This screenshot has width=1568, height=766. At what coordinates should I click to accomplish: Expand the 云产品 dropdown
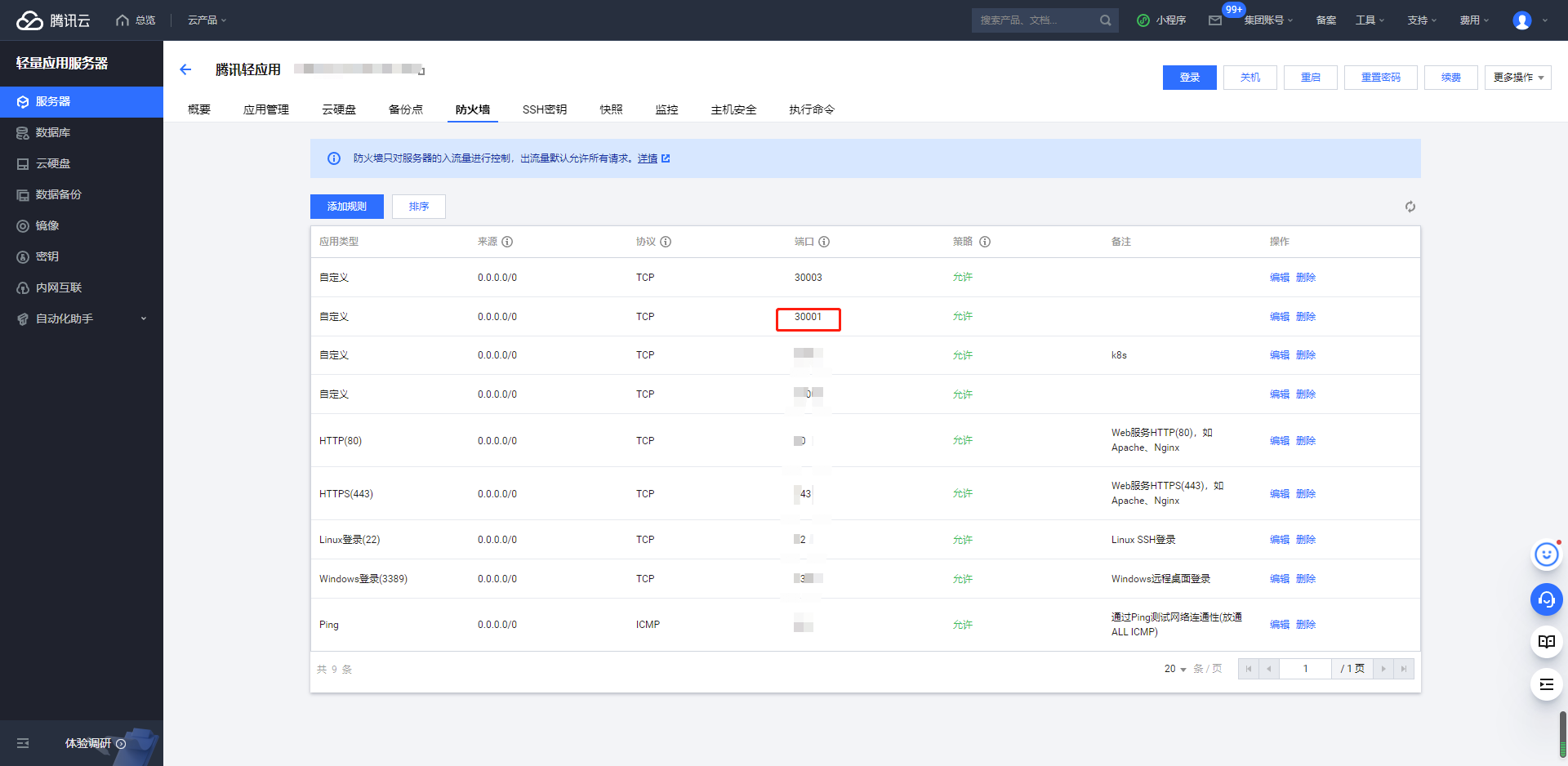(x=207, y=20)
